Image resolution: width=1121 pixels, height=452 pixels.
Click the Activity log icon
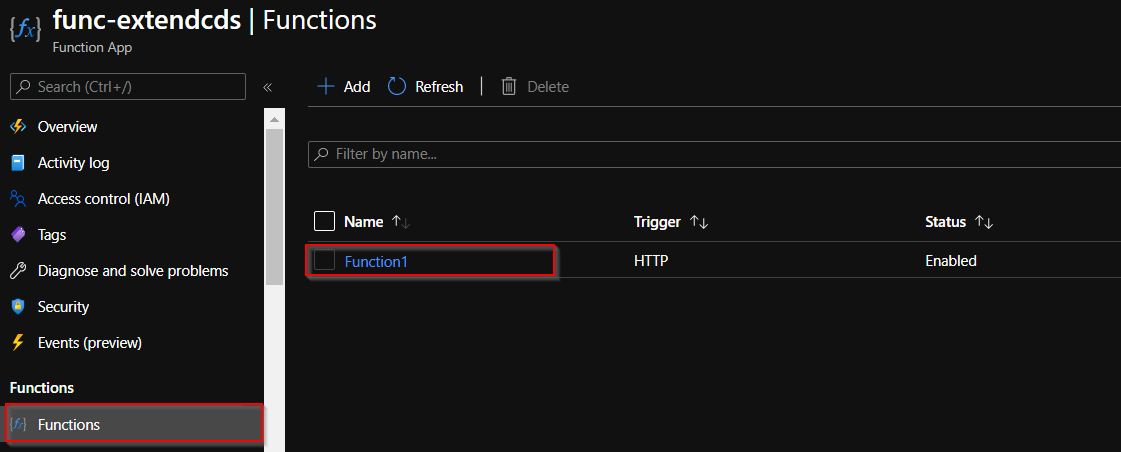click(x=17, y=163)
